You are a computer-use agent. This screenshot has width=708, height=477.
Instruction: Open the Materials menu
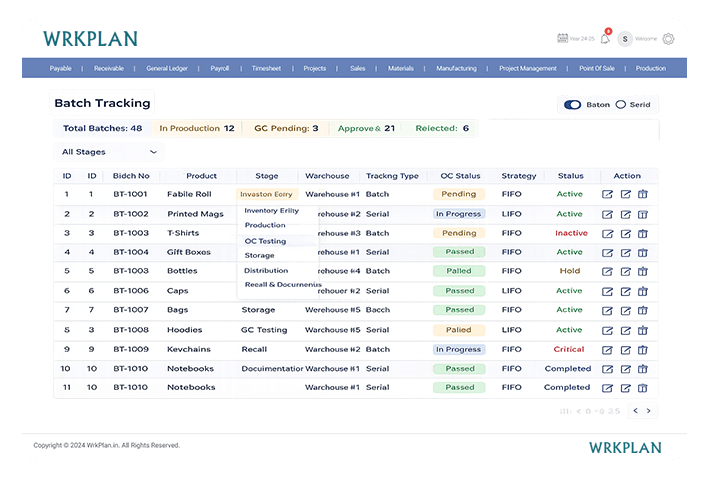click(401, 68)
